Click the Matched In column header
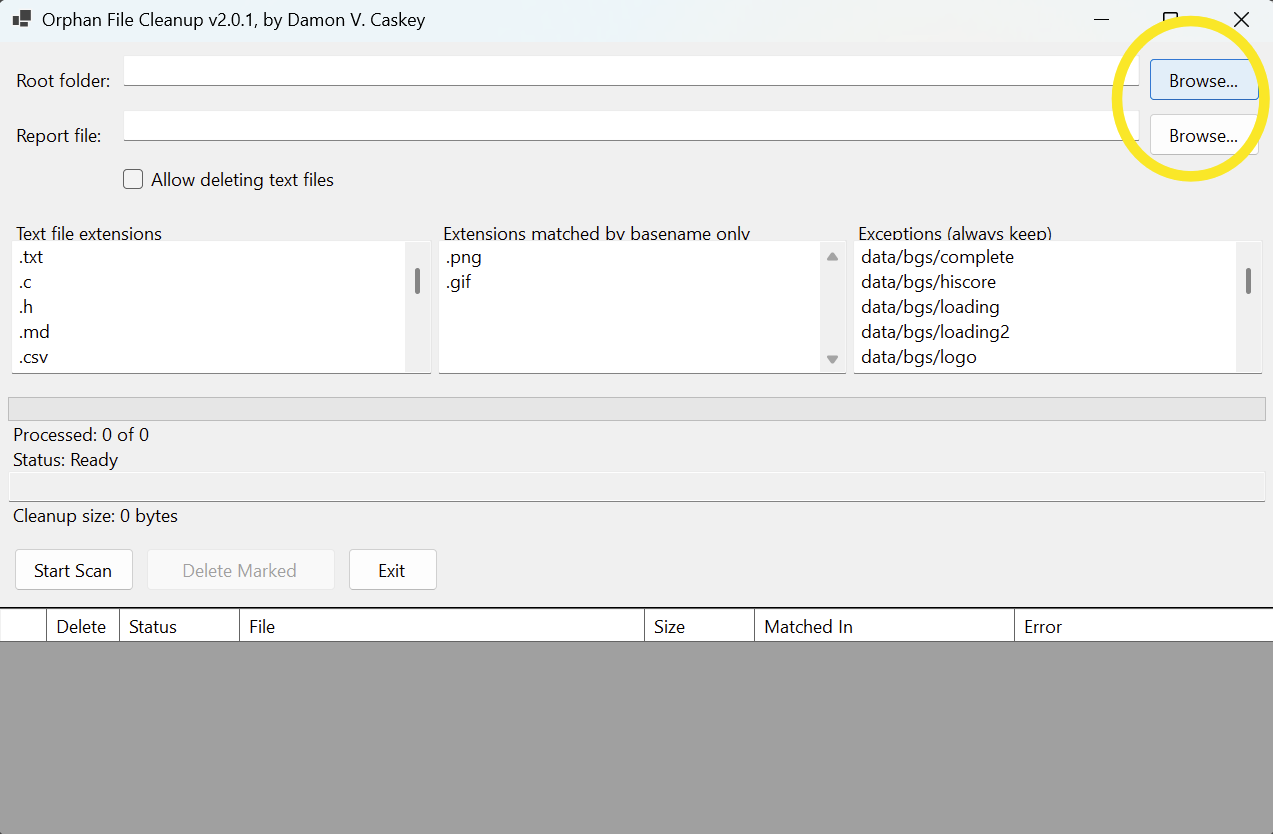Viewport: 1273px width, 834px height. (808, 627)
